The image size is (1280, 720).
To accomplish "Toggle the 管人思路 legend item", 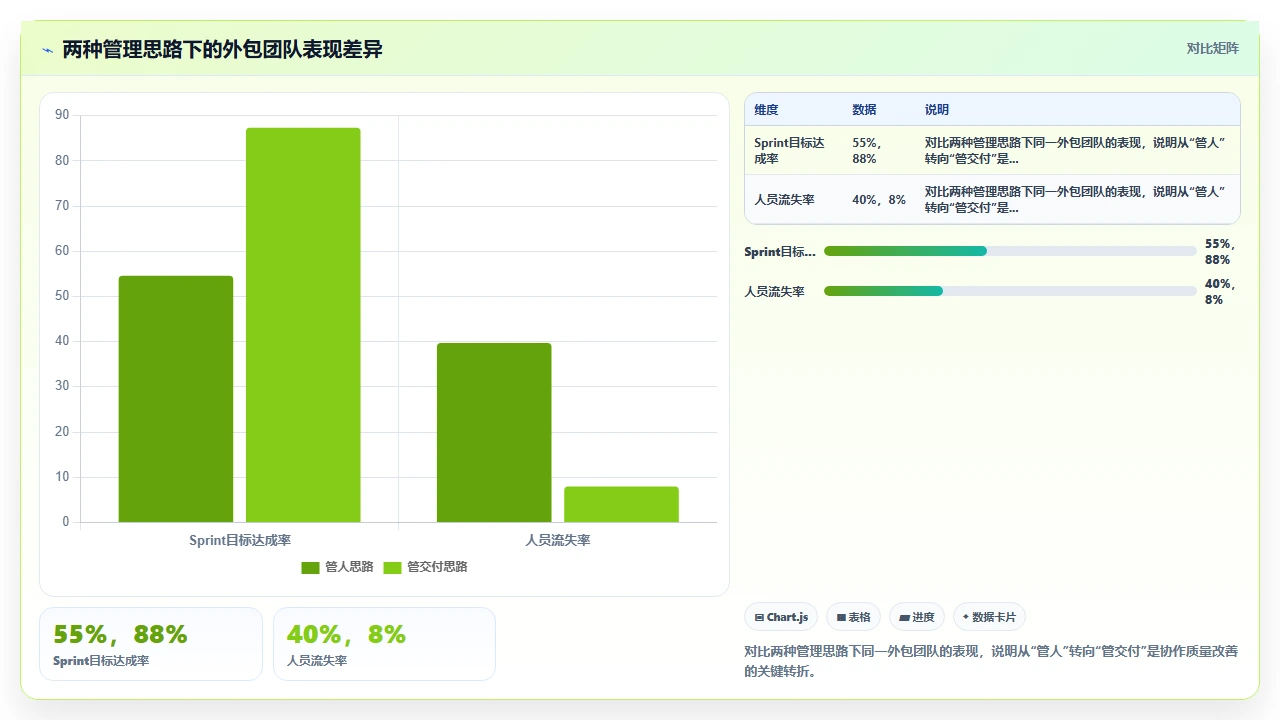I will [337, 567].
